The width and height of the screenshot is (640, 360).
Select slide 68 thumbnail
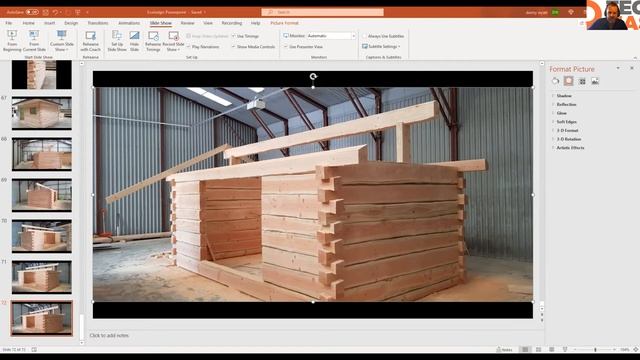coord(42,154)
